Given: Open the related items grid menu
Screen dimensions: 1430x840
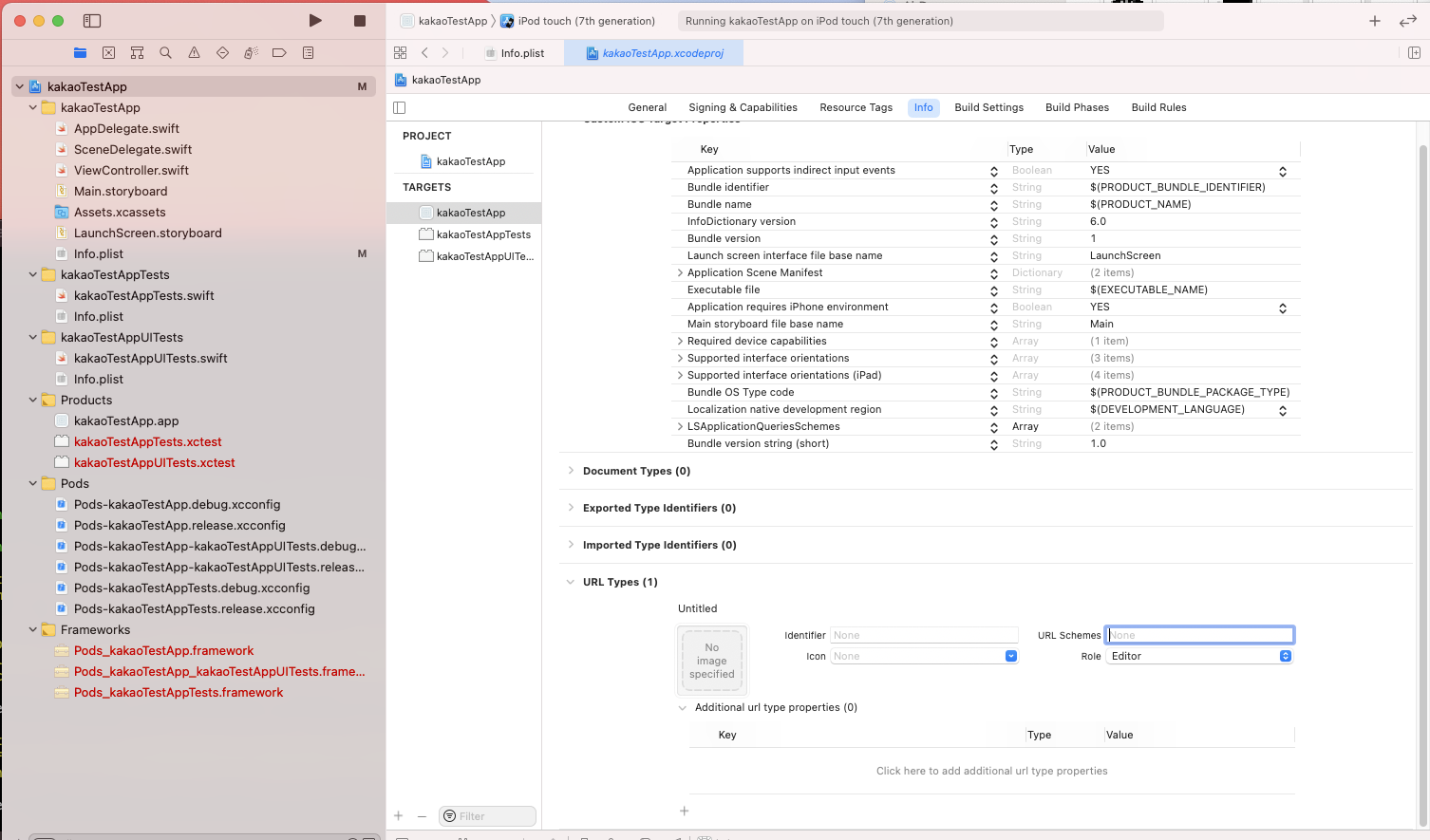Looking at the screenshot, I should 400,53.
